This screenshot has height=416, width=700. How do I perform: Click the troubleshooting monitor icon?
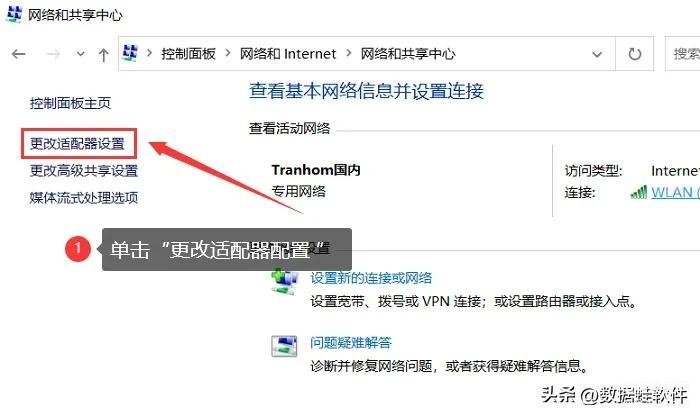284,346
